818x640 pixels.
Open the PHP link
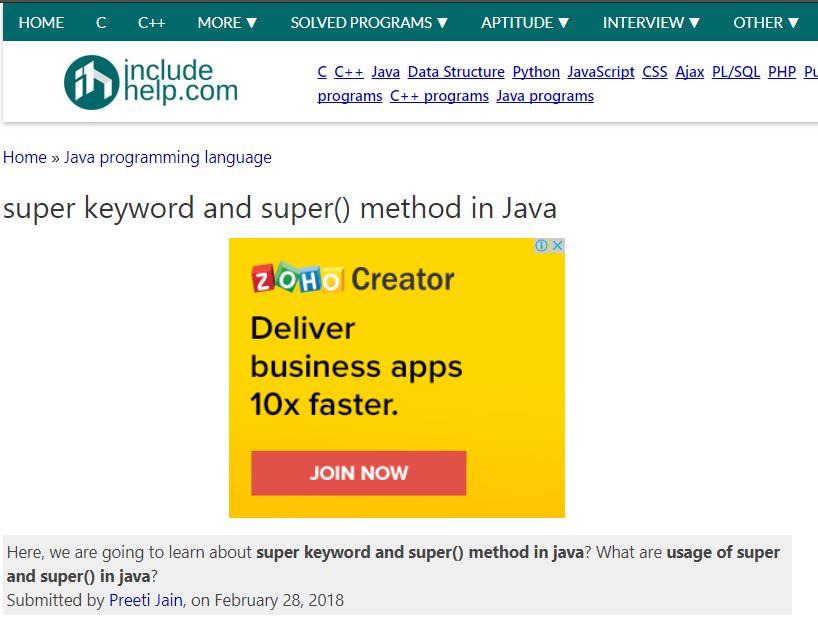(782, 71)
